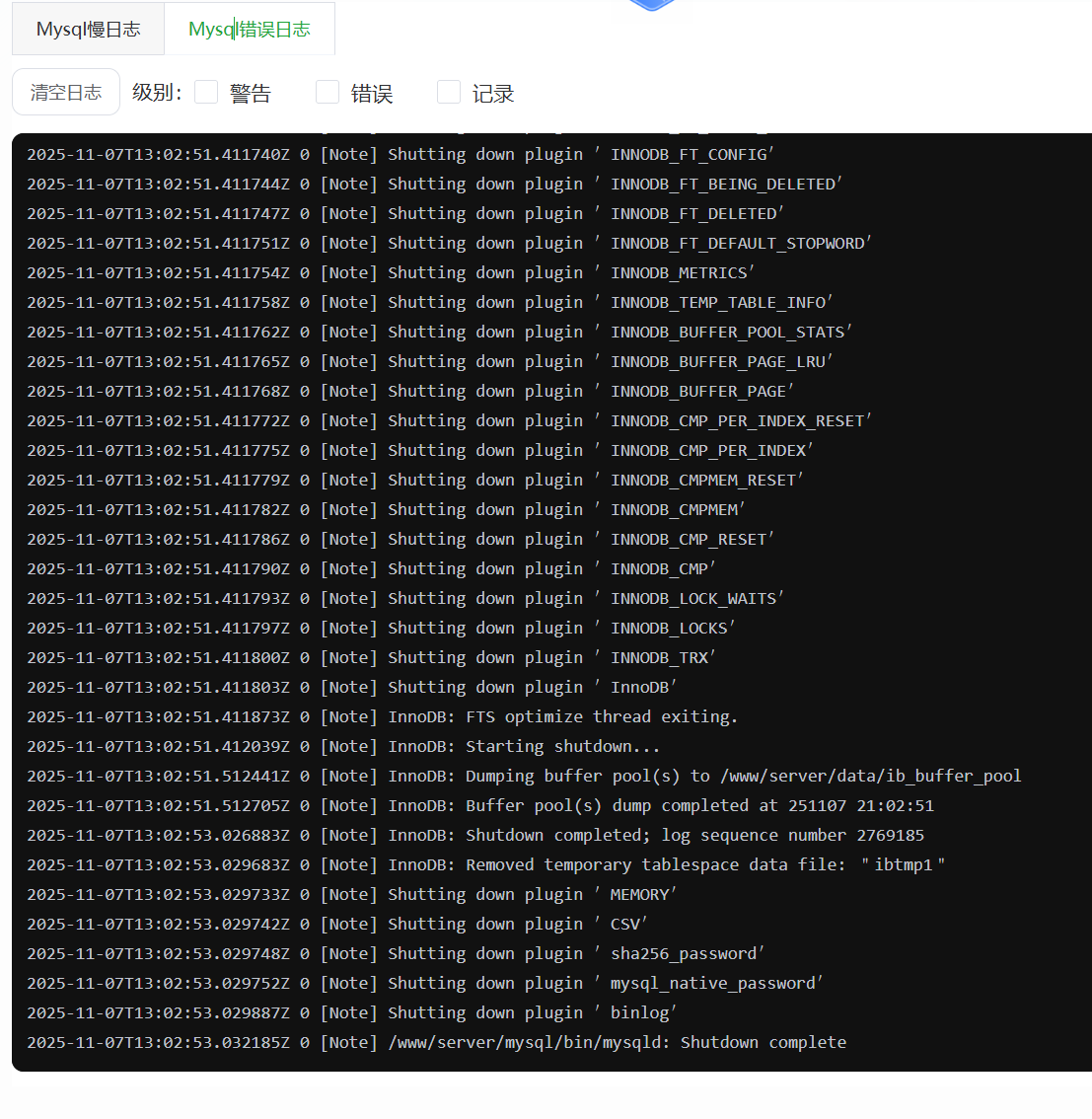
Task: Click InnoDB Starting shutdown log line
Action: click(344, 747)
